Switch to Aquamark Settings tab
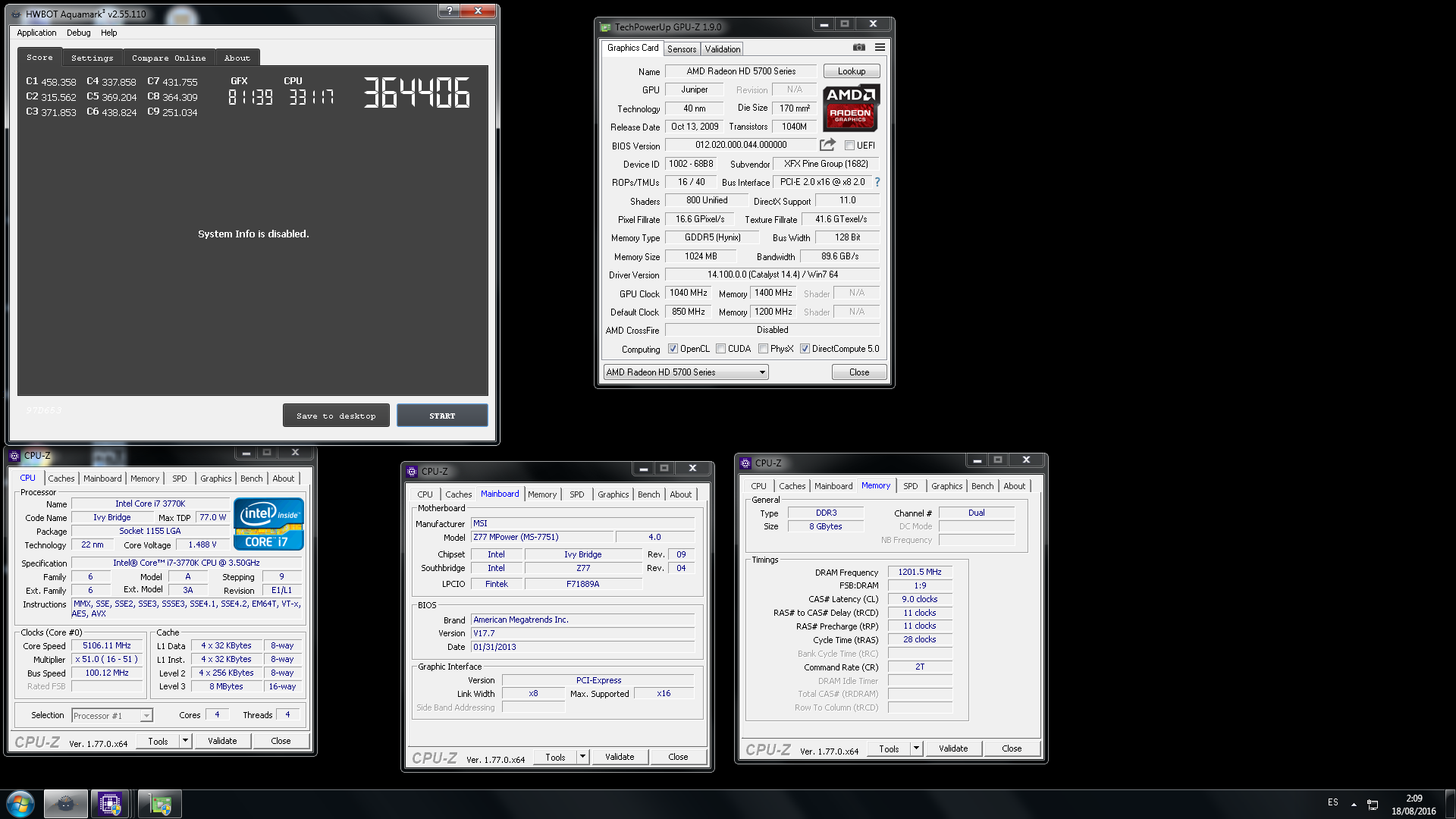 click(x=92, y=58)
